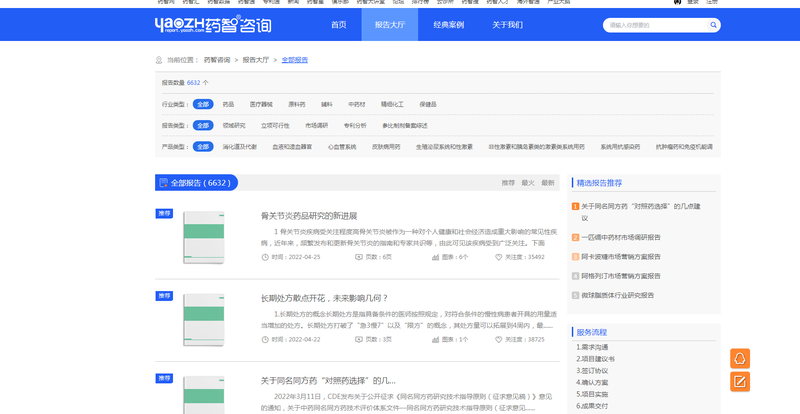Click the orange edit feedback floating icon
This screenshot has width=800, height=414.
pyautogui.click(x=740, y=381)
